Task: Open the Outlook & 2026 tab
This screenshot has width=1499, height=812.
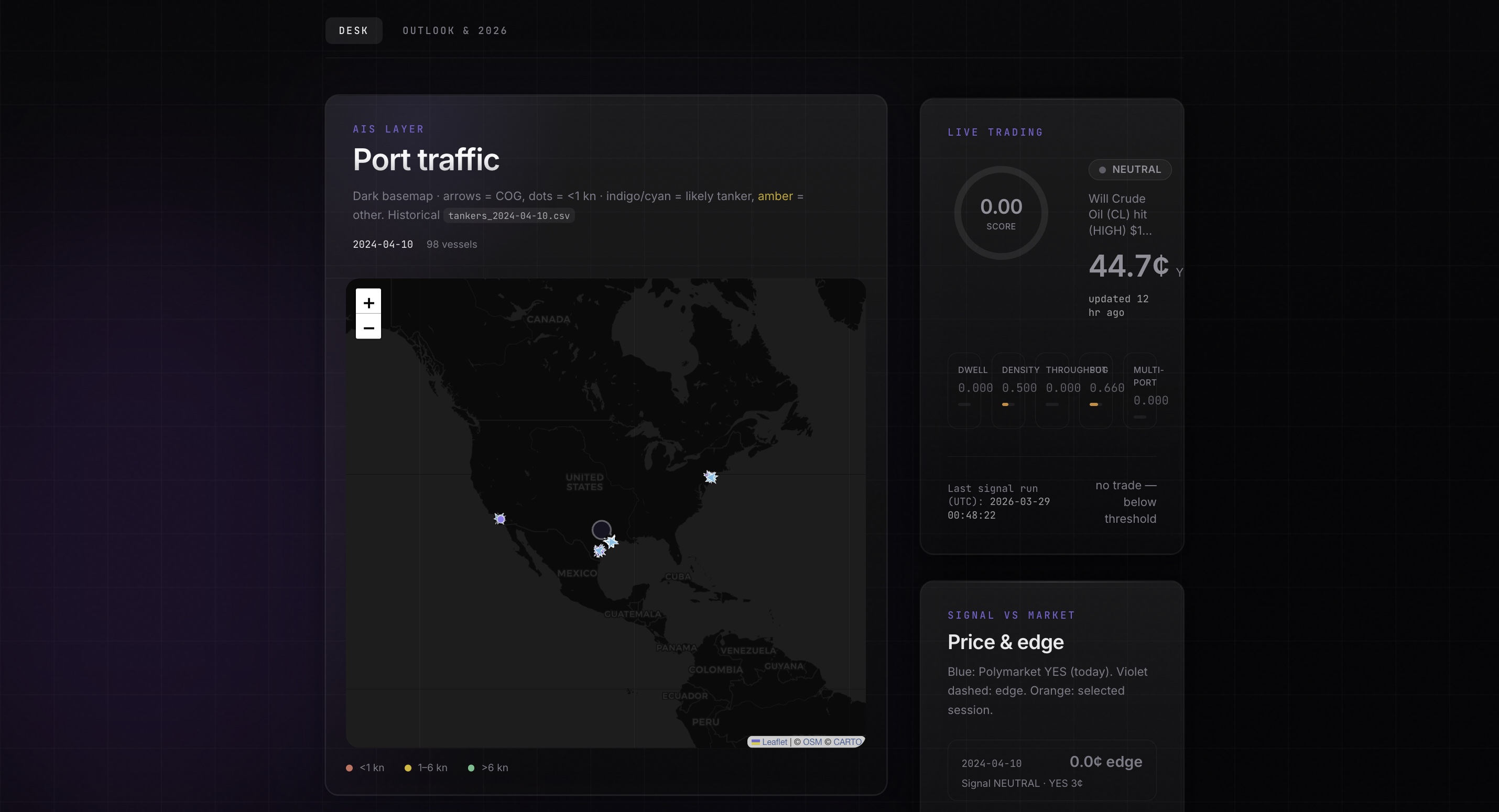Action: [x=454, y=31]
